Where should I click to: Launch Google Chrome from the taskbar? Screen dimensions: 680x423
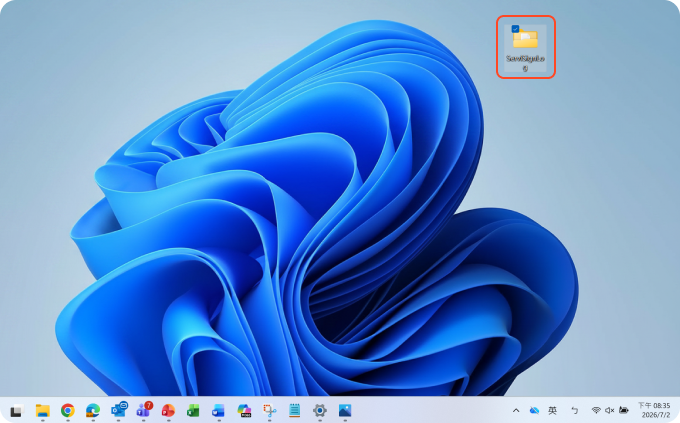(x=68, y=410)
